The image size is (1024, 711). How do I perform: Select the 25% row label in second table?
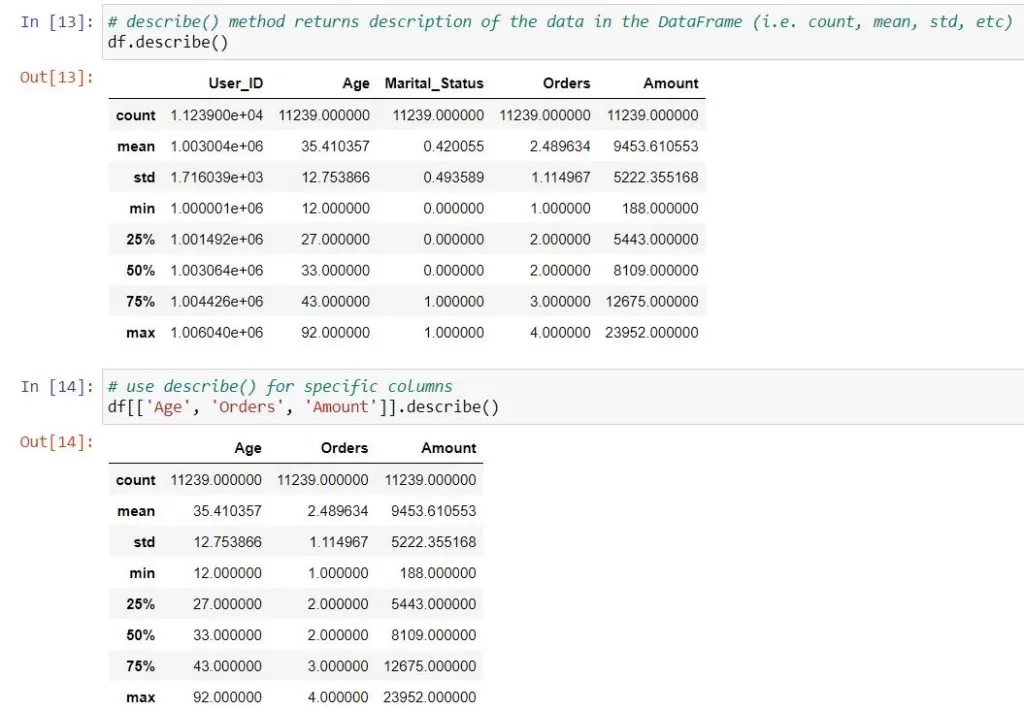coord(140,605)
